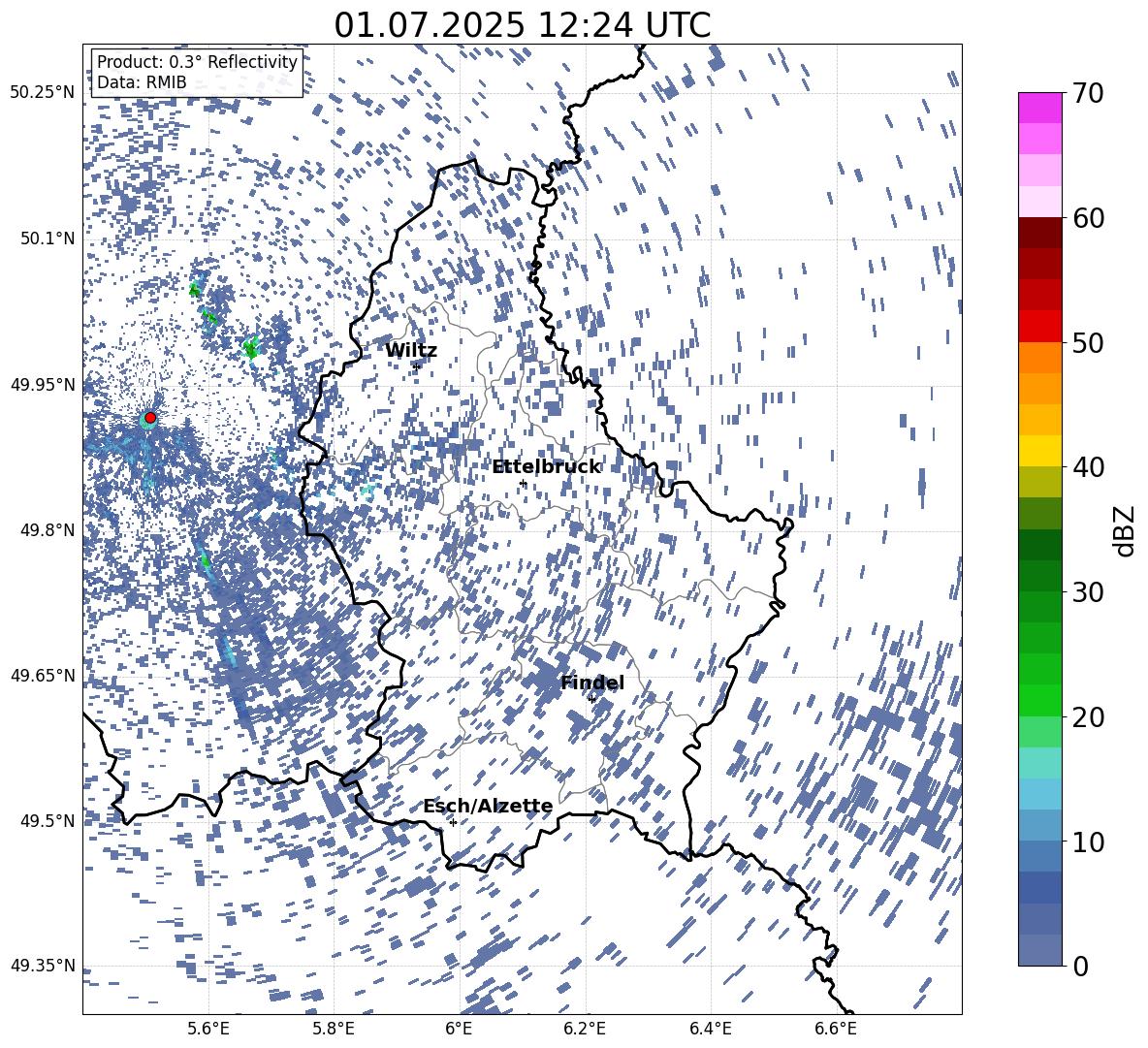1148x1048 pixels.
Task: Click the dBZ colorbar axis label
Action: point(1124,530)
